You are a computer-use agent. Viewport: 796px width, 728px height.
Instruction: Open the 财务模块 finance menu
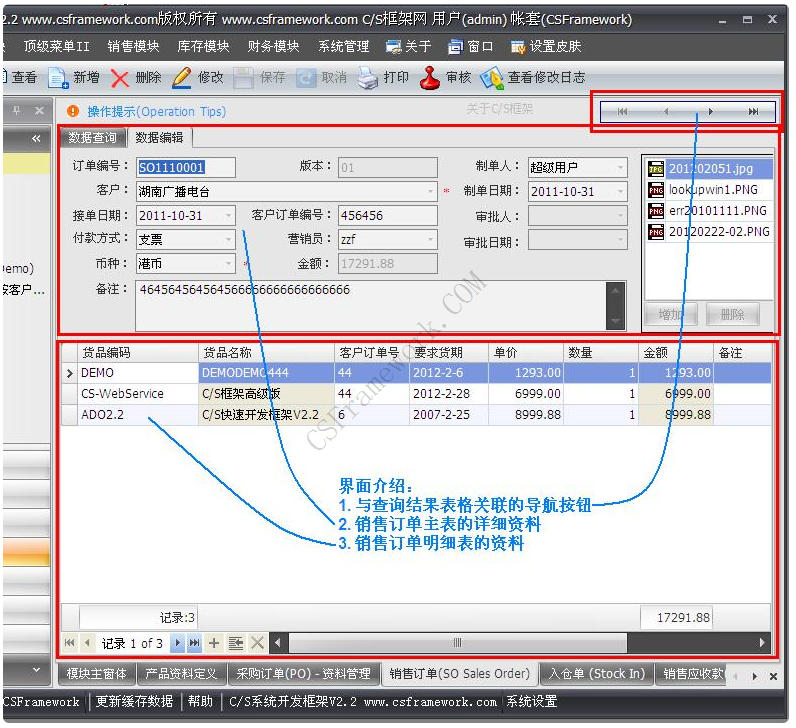click(273, 47)
